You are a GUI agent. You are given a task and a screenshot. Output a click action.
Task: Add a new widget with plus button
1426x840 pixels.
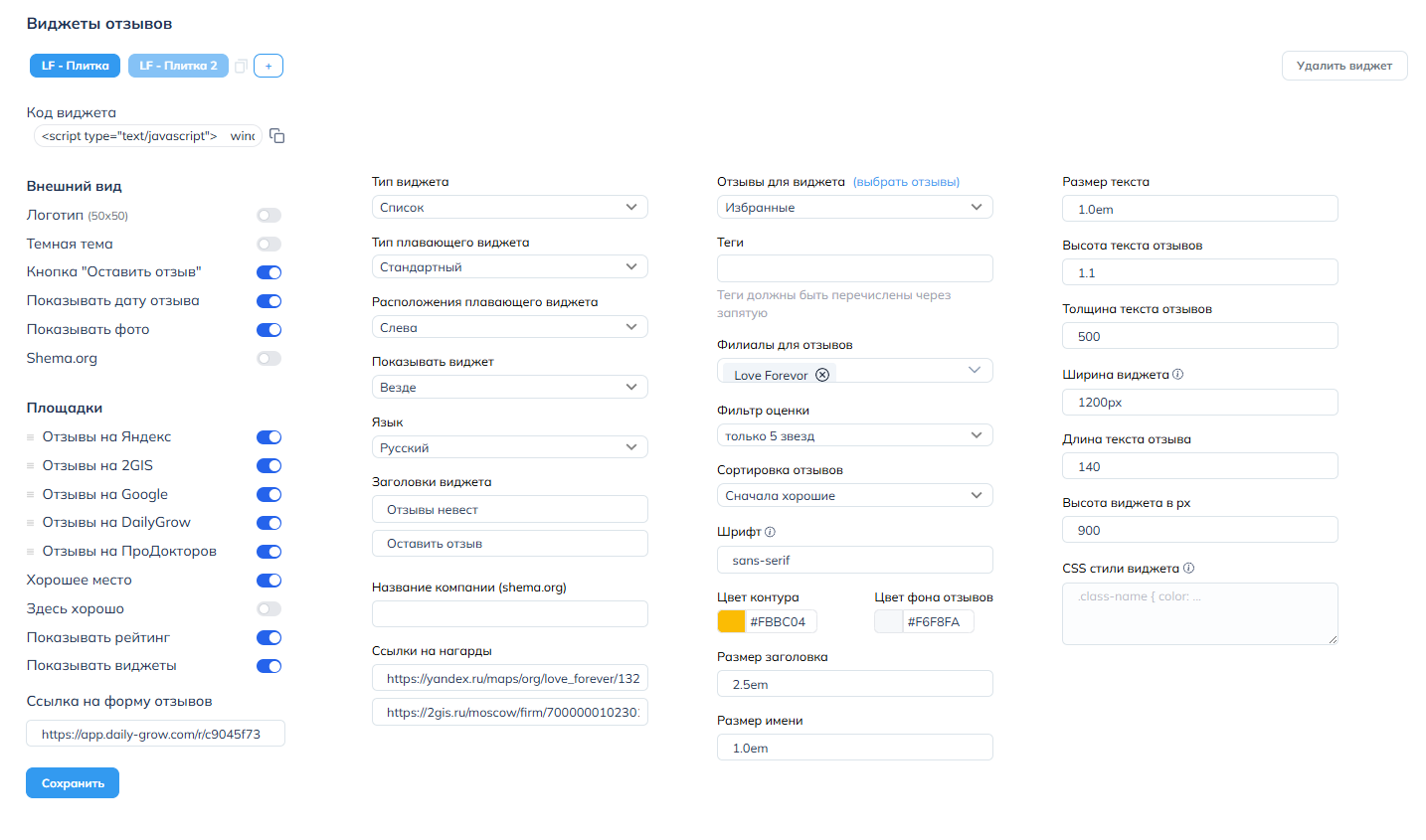[x=268, y=66]
